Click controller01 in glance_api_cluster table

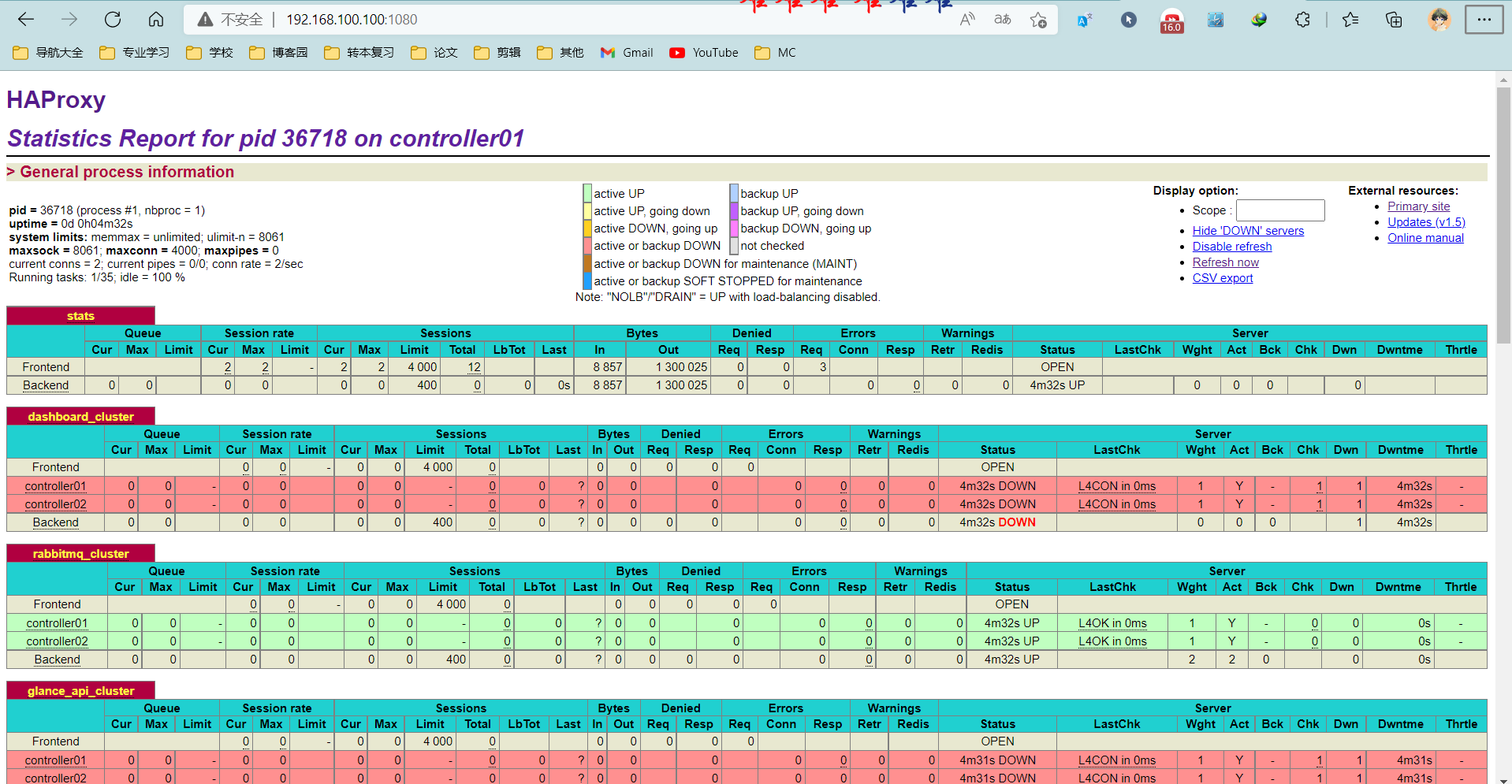(x=56, y=760)
